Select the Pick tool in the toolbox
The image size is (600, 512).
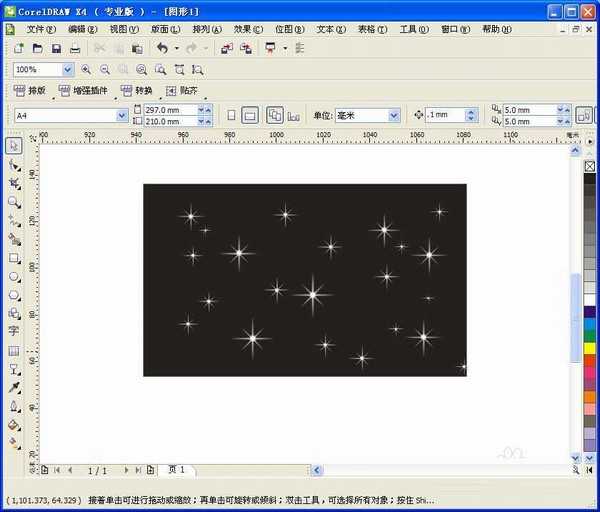pyautogui.click(x=14, y=146)
